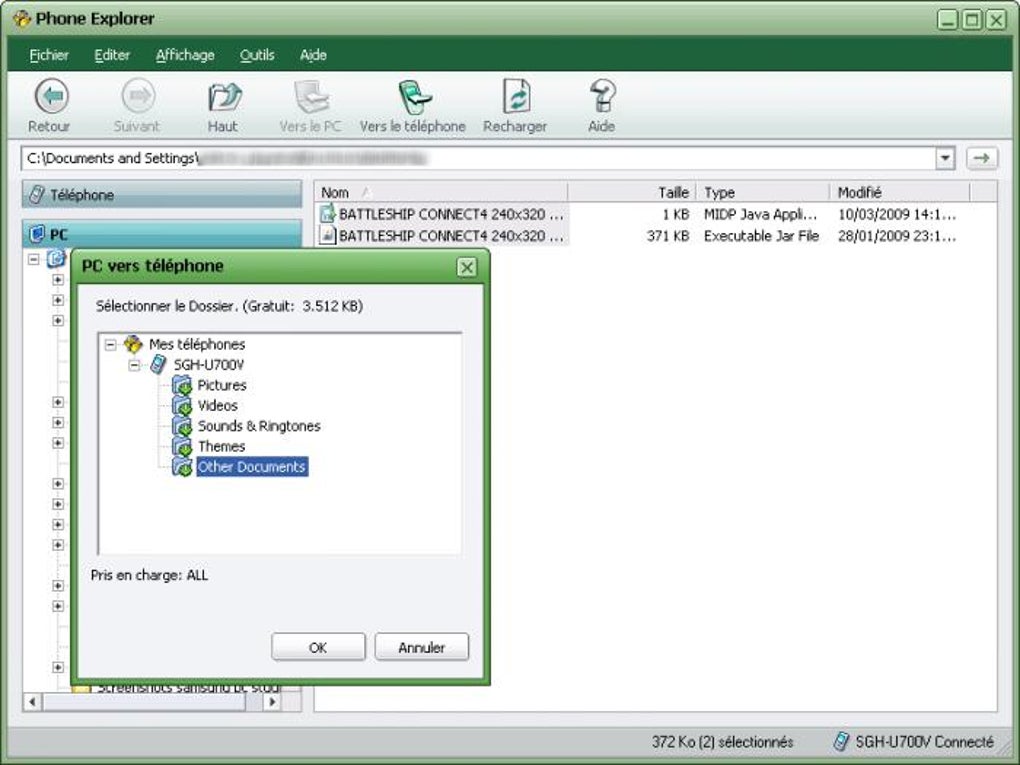Click the go arrow beside the address bar

pos(982,158)
